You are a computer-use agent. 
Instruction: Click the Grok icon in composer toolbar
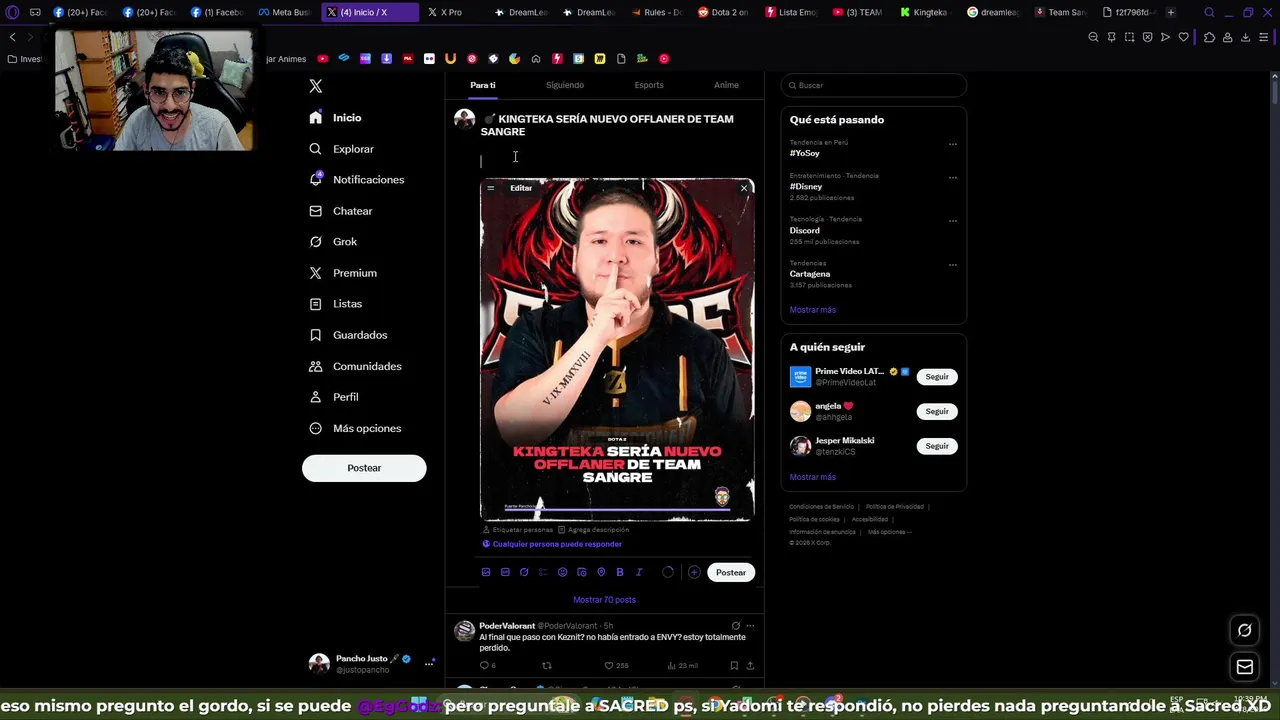524,572
